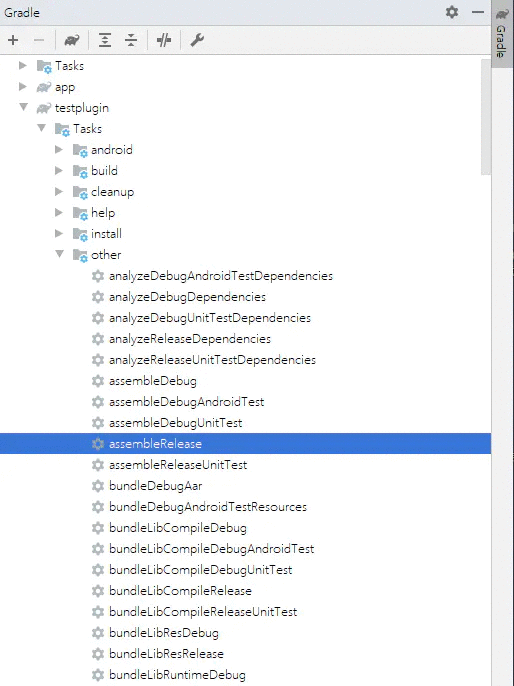This screenshot has height=686, width=514.
Task: Click the Gradle elephant Execute Task icon
Action: (x=72, y=40)
